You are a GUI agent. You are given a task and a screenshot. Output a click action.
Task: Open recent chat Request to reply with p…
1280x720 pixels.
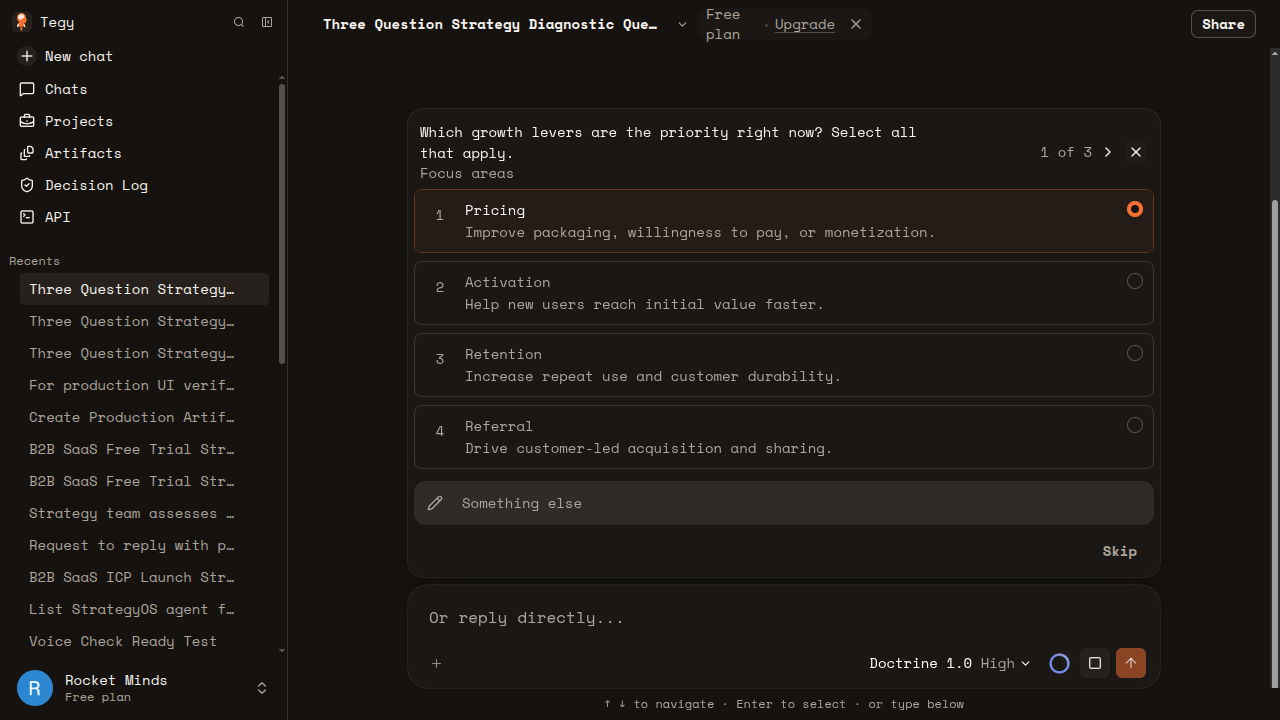tap(144, 545)
